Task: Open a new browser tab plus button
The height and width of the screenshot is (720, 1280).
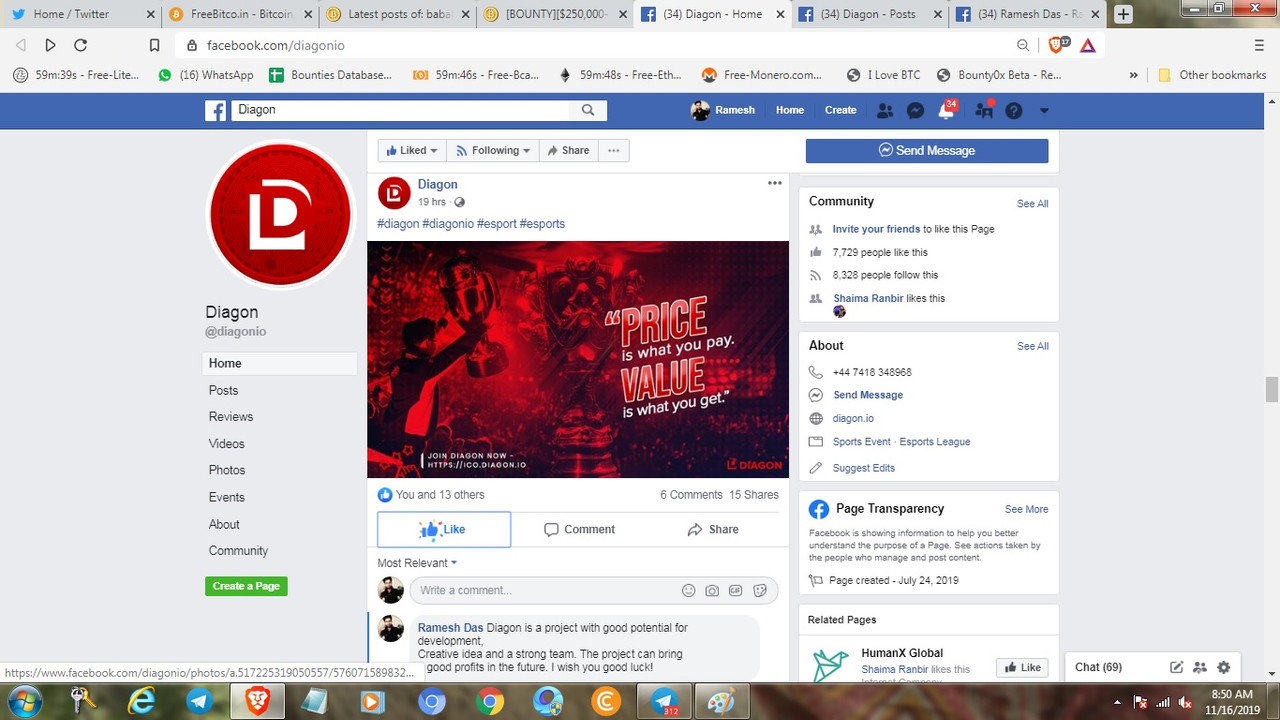Action: (x=1123, y=14)
